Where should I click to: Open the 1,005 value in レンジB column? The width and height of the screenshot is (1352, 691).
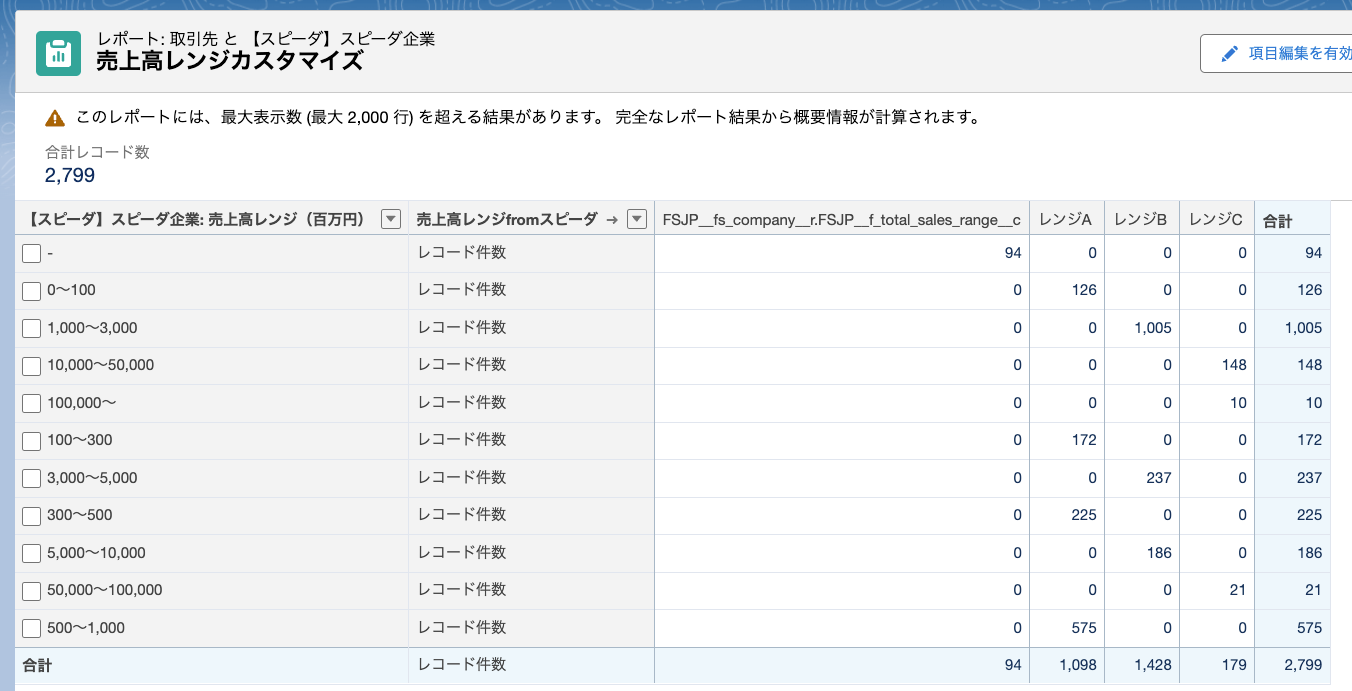click(1153, 328)
